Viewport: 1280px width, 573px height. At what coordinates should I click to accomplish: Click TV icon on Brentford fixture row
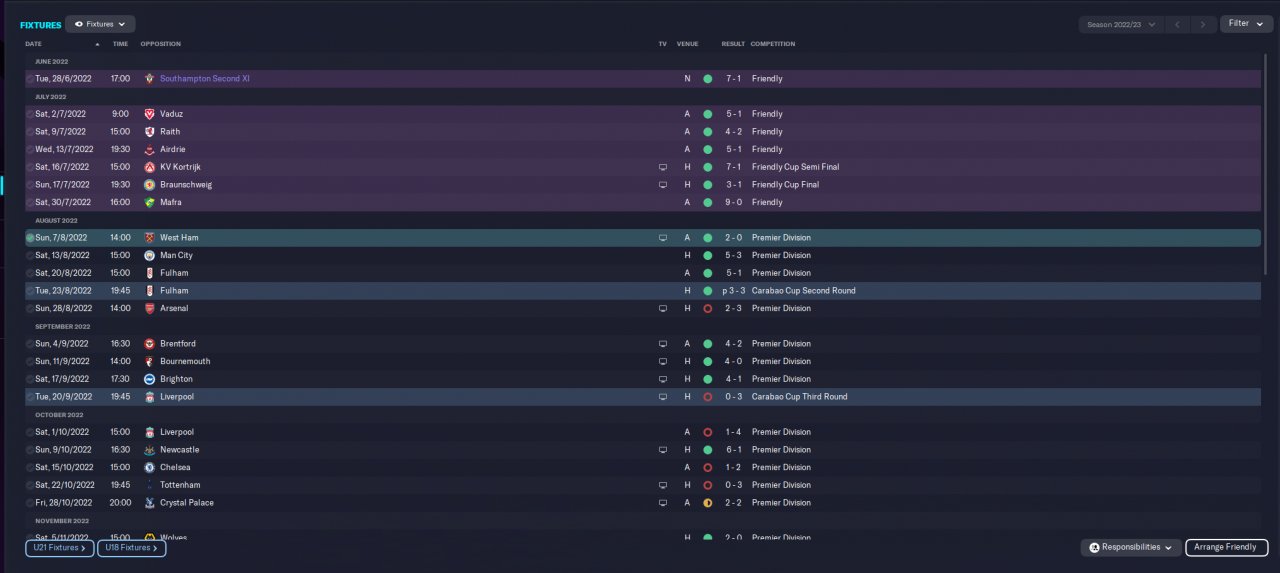(662, 344)
